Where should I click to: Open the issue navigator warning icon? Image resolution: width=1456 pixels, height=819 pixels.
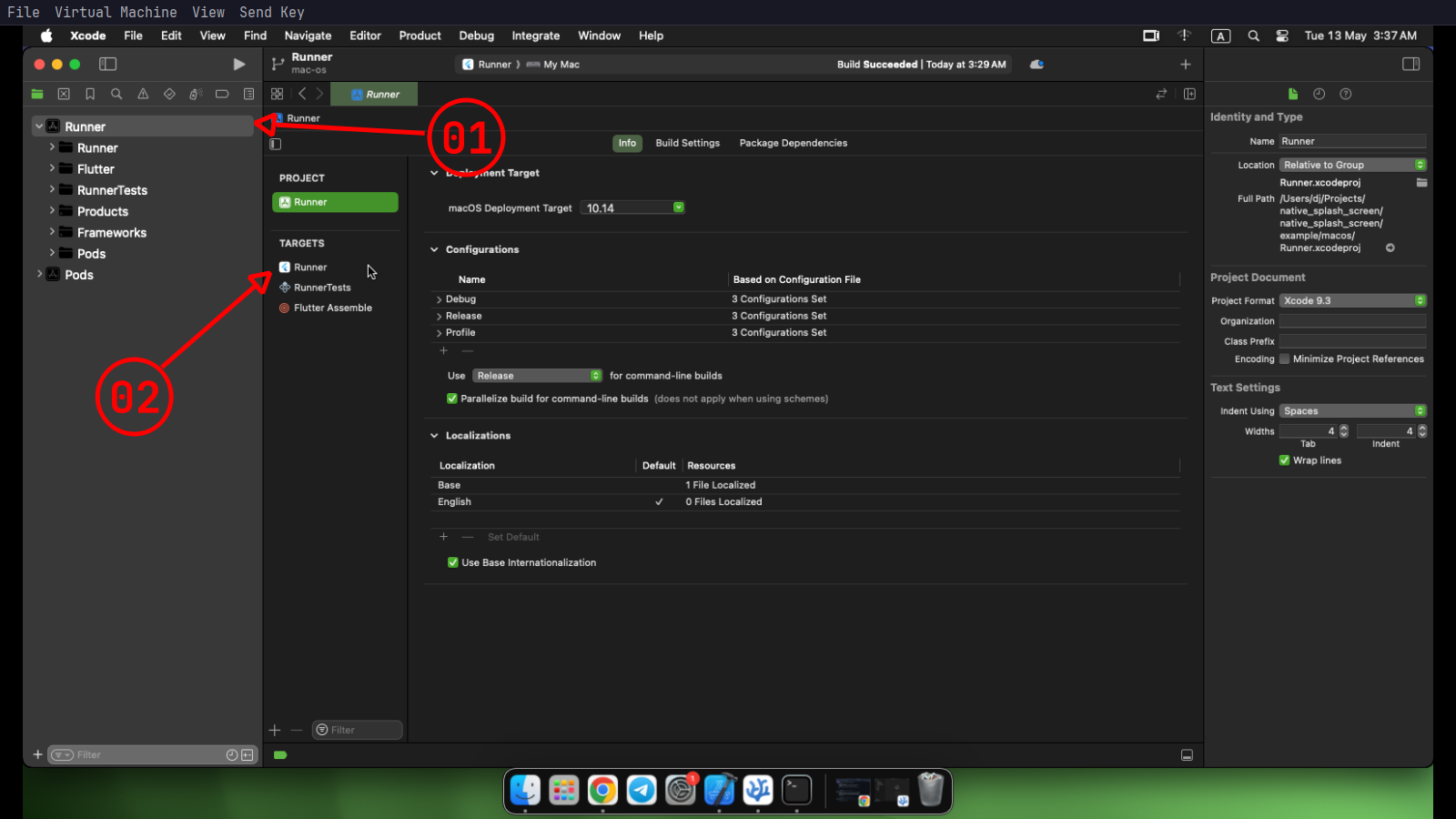[143, 94]
